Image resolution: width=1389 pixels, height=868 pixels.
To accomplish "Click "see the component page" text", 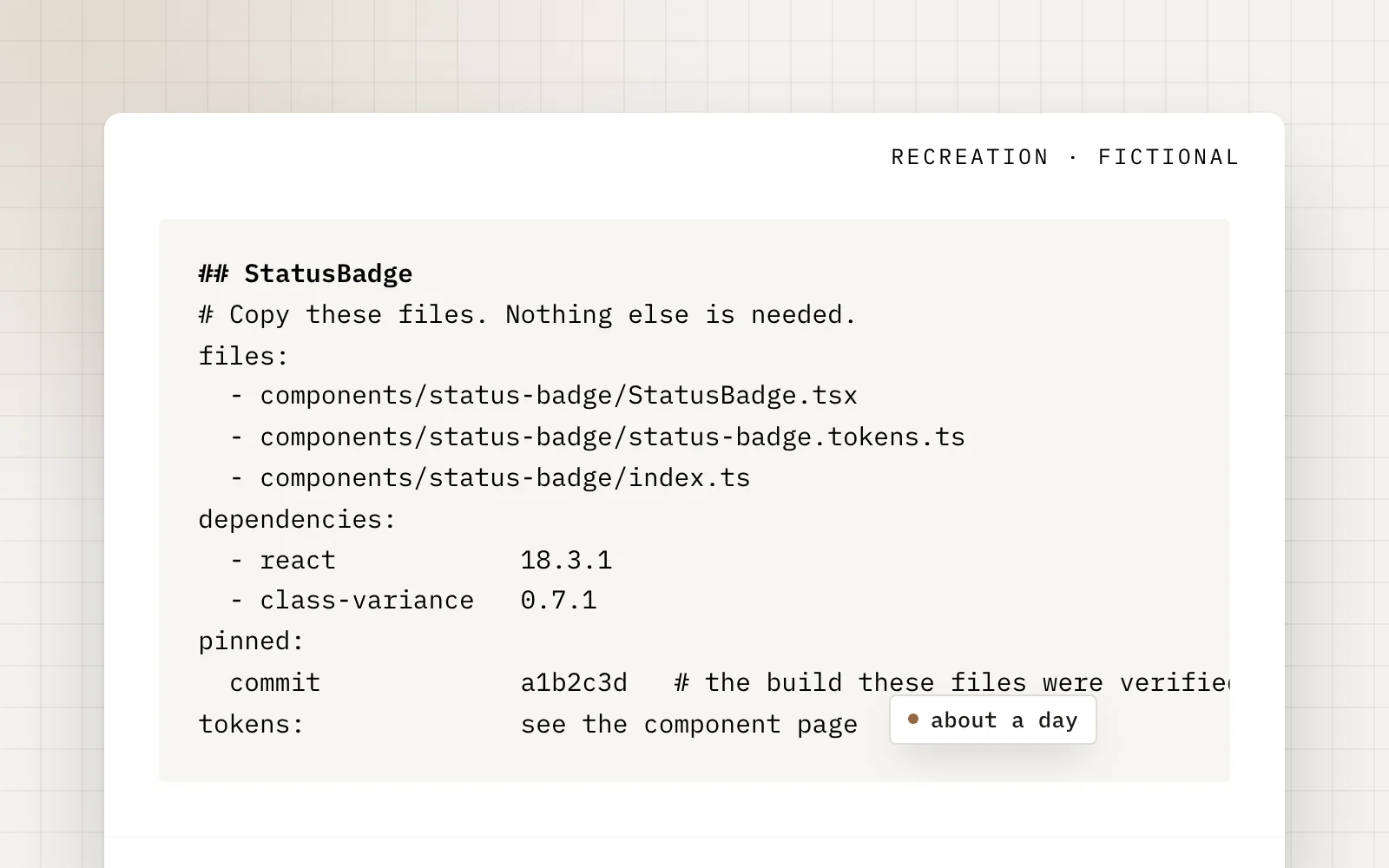I will point(688,724).
